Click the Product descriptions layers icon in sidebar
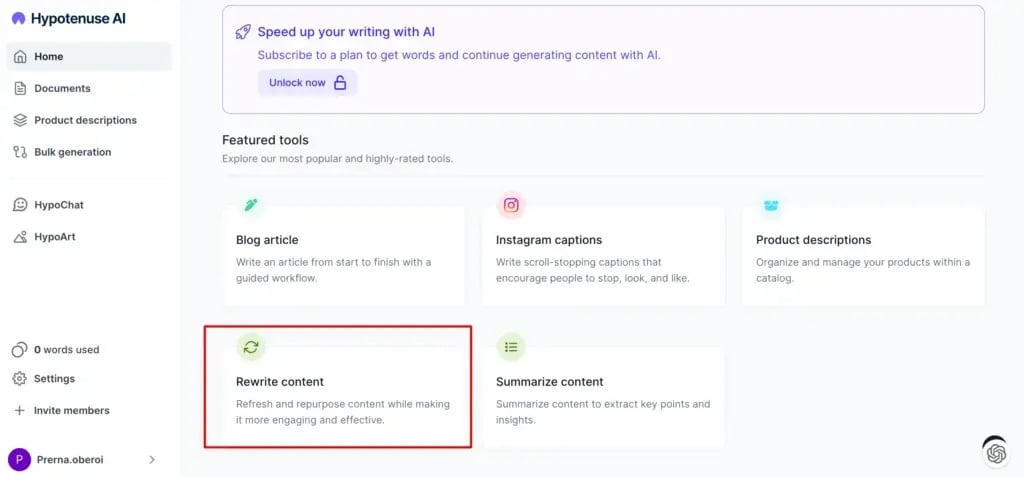Screen dimensions: 1024x477 20,120
